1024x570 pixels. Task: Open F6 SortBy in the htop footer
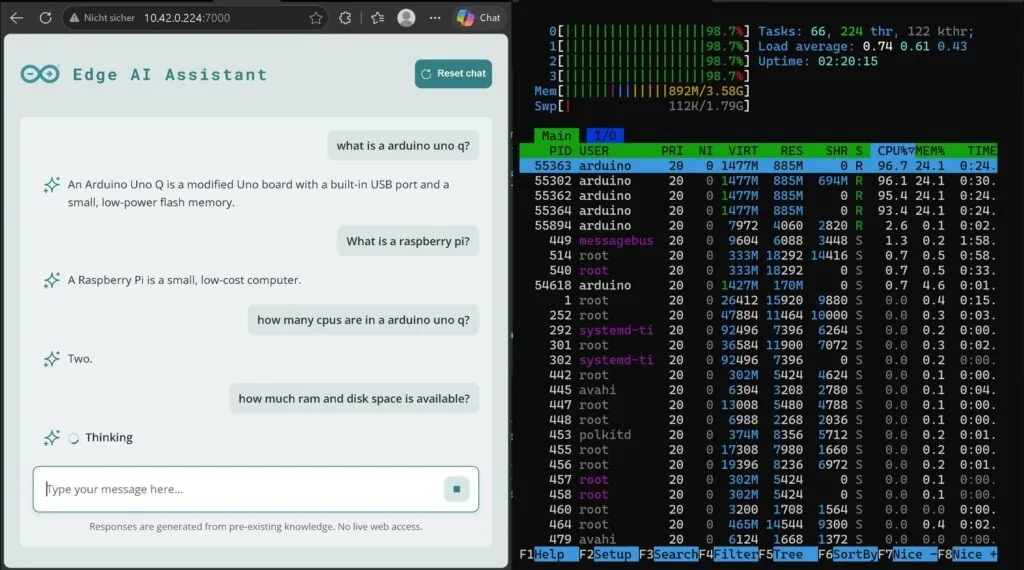[848, 554]
